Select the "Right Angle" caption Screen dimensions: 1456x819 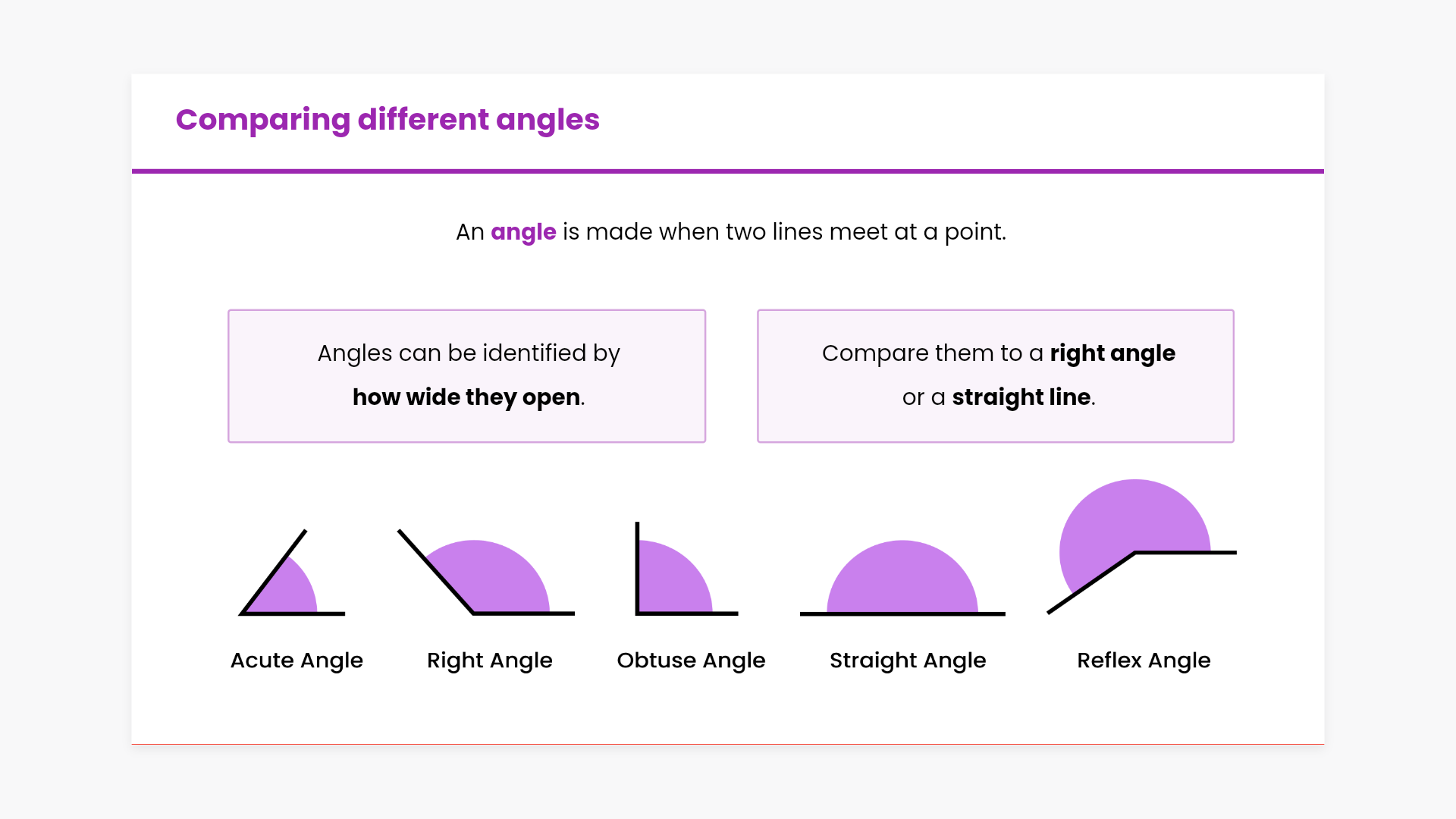pyautogui.click(x=490, y=661)
